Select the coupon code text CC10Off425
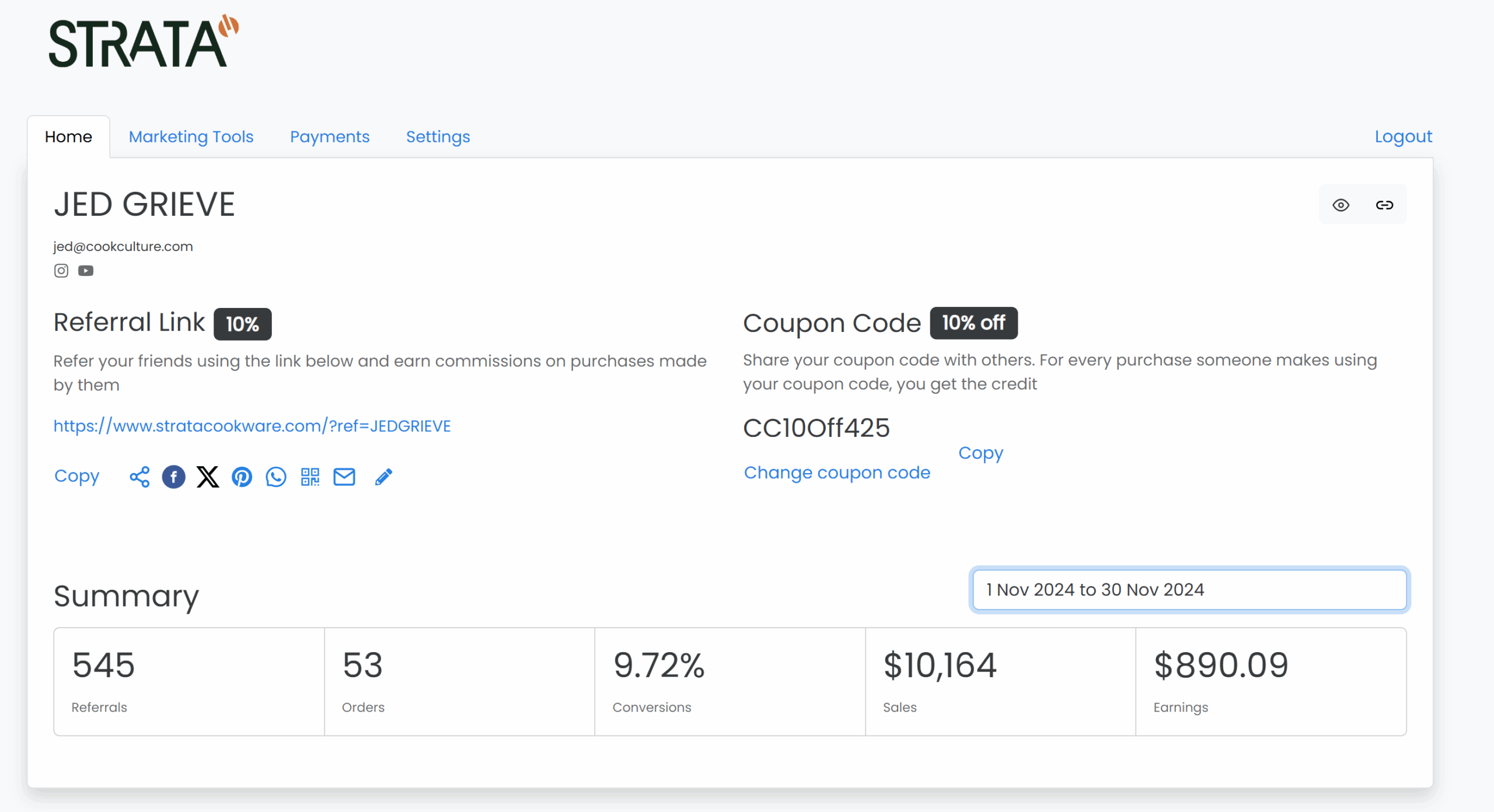Viewport: 1494px width, 812px height. point(816,428)
